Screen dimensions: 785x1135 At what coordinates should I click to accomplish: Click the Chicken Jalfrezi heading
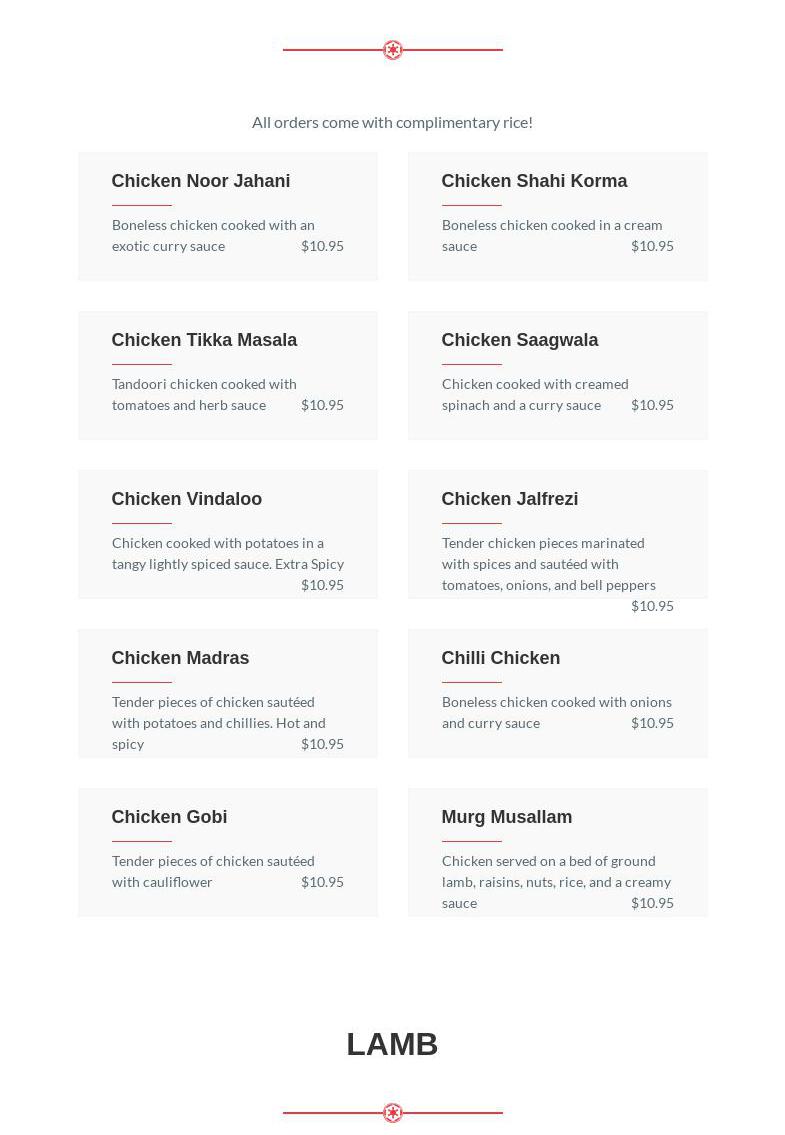pyautogui.click(x=510, y=499)
